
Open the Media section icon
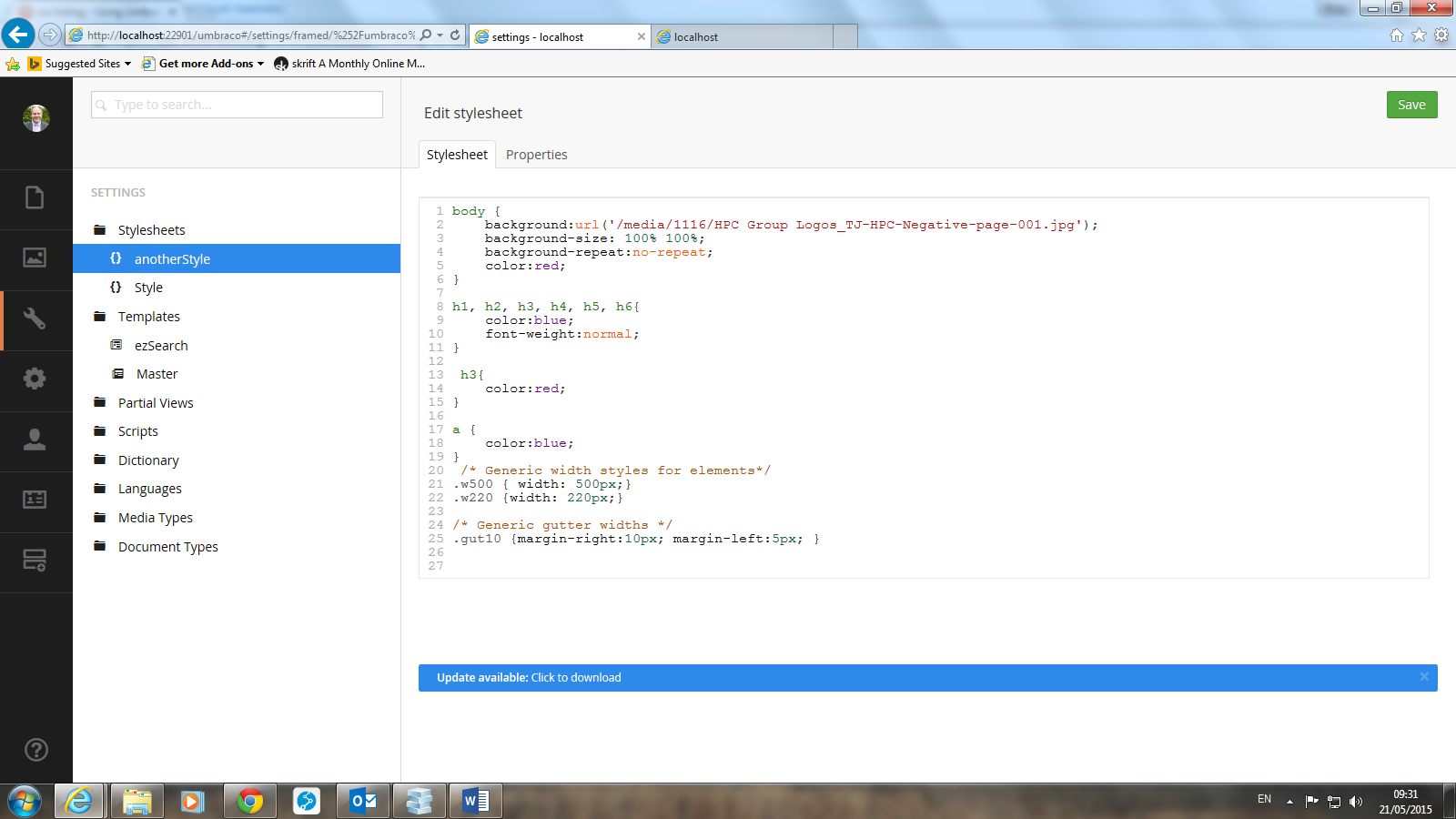35,258
